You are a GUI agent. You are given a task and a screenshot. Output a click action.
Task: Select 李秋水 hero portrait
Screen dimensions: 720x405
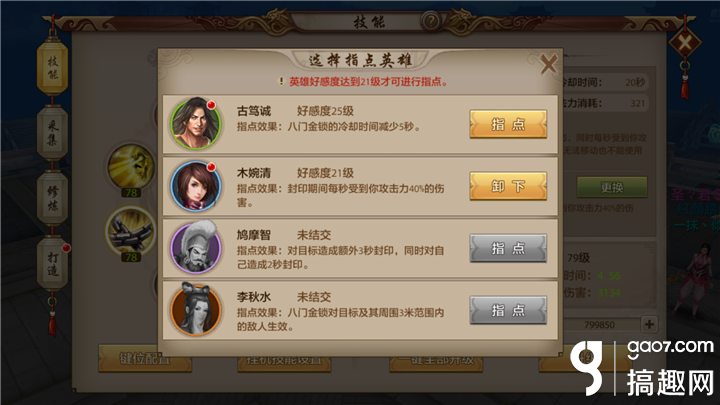coord(196,309)
